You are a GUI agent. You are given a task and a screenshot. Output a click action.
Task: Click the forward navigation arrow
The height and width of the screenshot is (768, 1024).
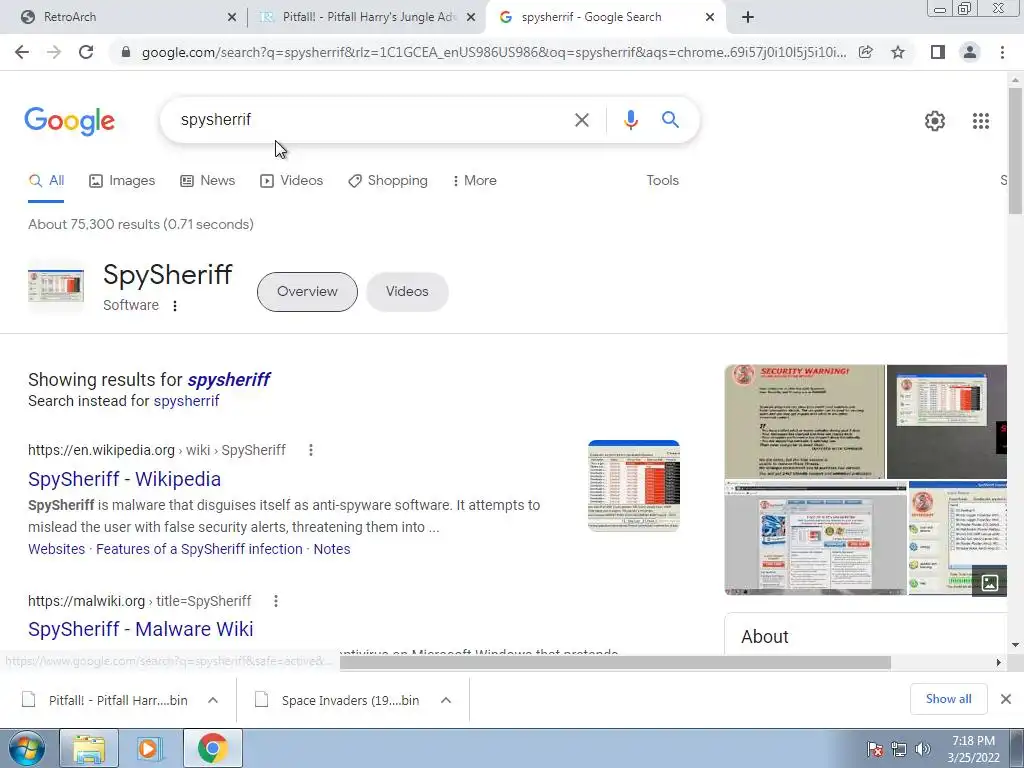click(54, 52)
